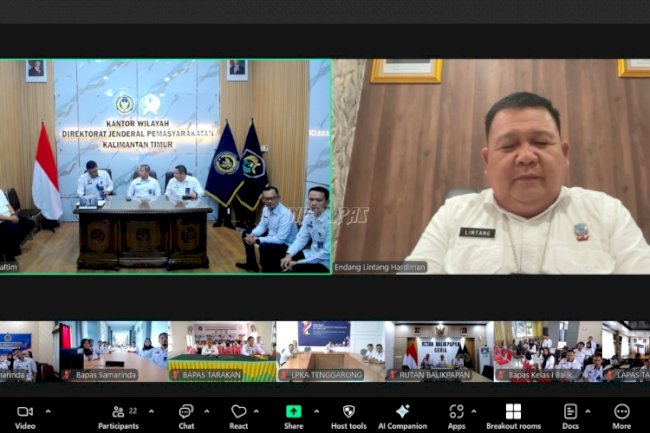Screen dimensions: 650x433
Task: Click the Video camera icon
Action: pos(25,411)
